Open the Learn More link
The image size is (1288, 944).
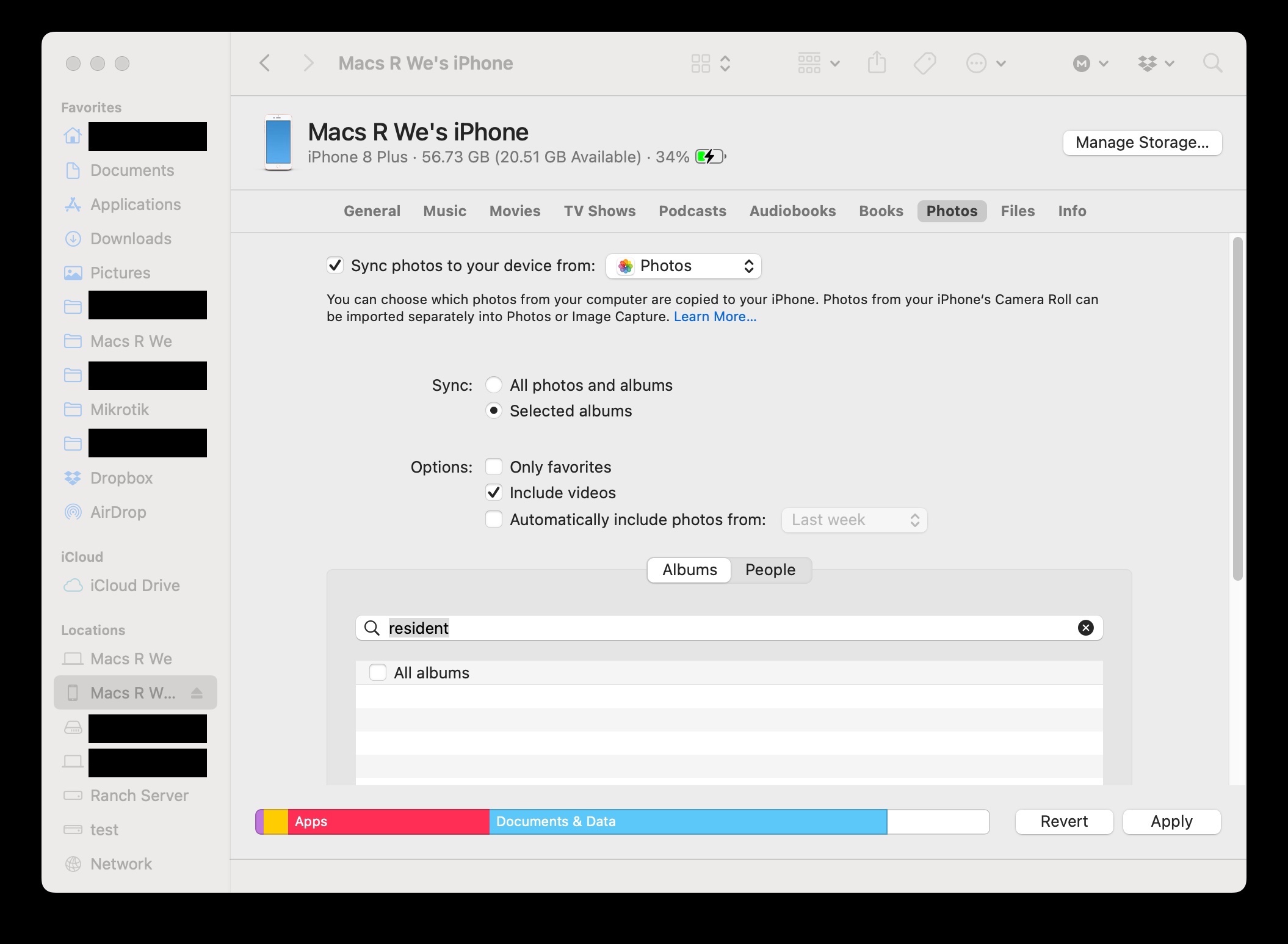pos(715,317)
